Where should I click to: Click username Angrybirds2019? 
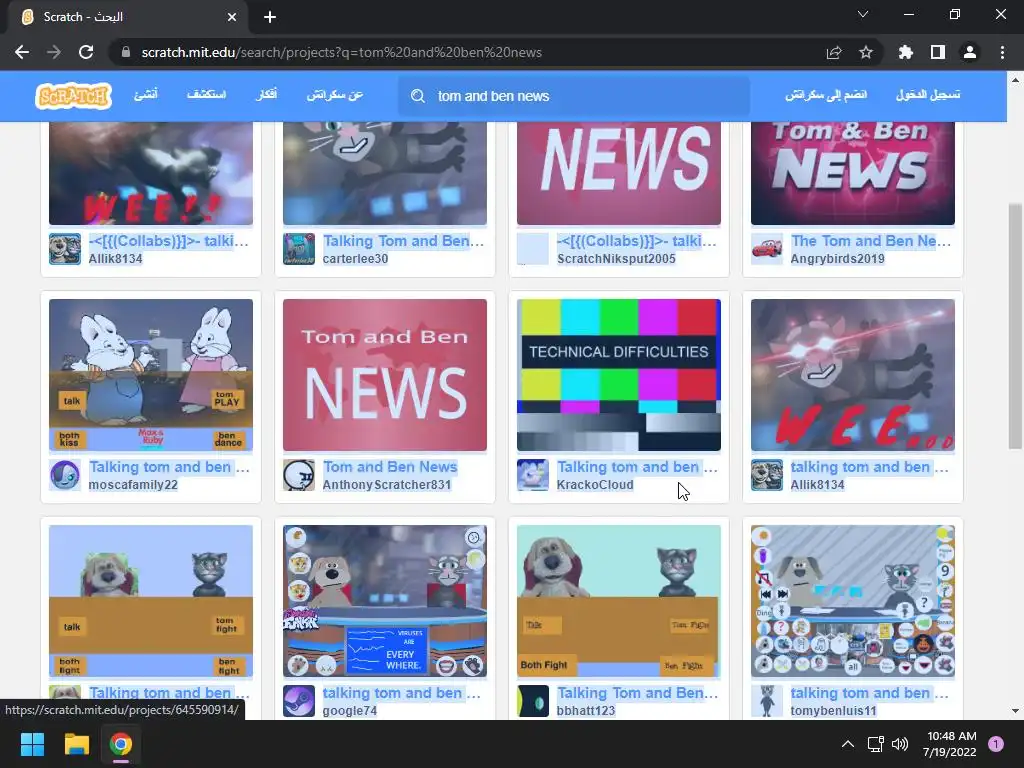[x=837, y=259]
